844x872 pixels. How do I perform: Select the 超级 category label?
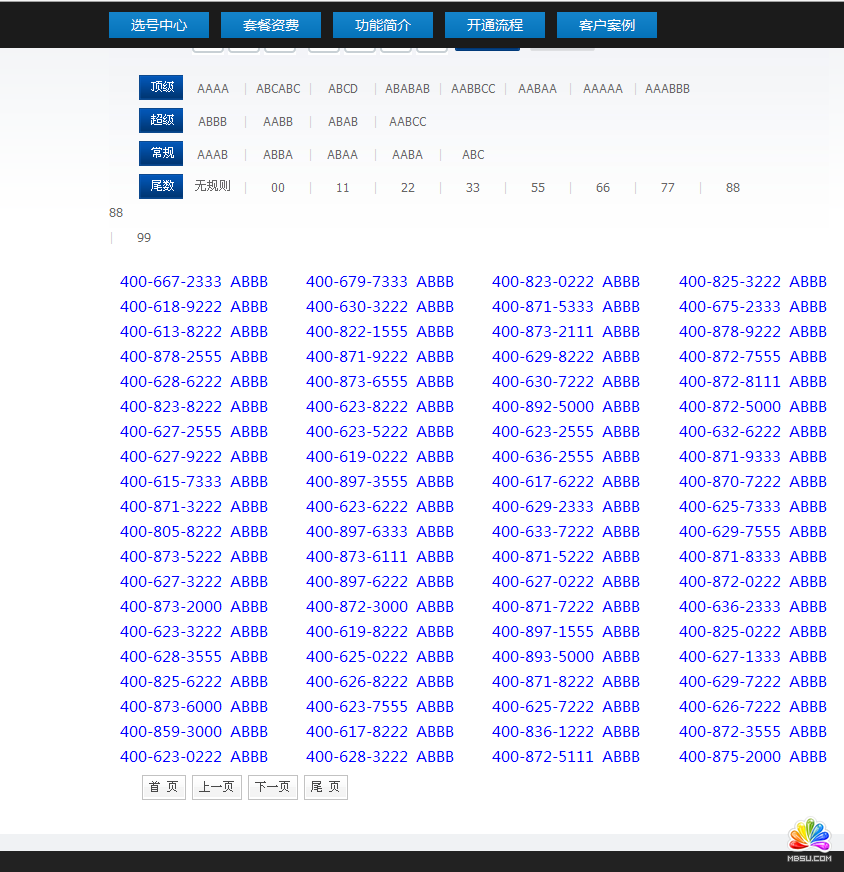161,121
